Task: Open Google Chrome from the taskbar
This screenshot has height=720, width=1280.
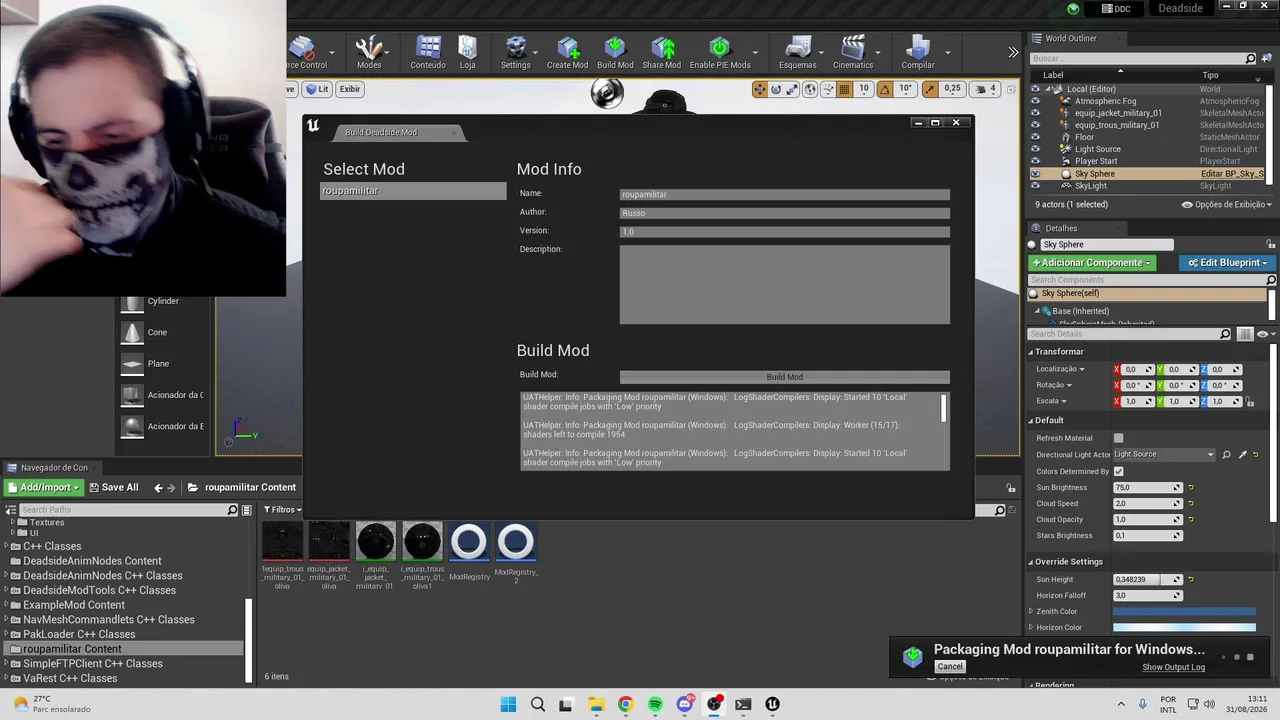Action: [x=625, y=704]
